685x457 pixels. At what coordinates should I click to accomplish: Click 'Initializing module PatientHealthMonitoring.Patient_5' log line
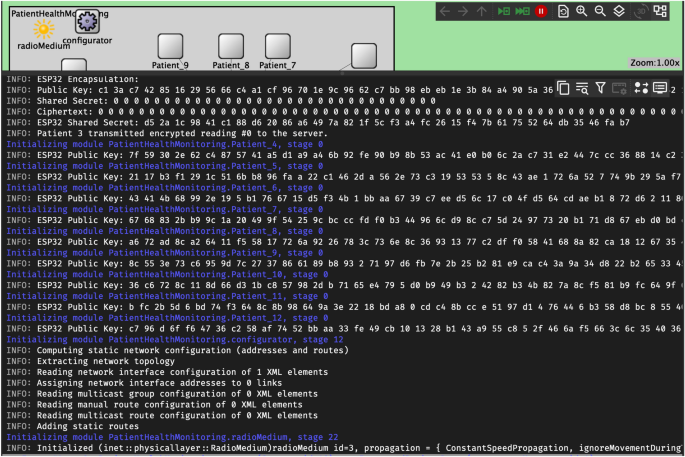tap(165, 166)
